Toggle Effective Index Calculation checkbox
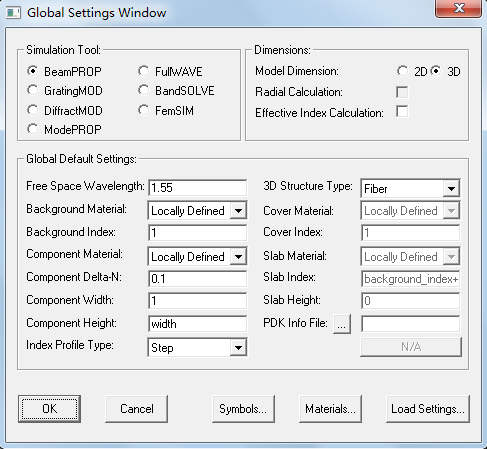This screenshot has height=449, width=487. point(402,112)
